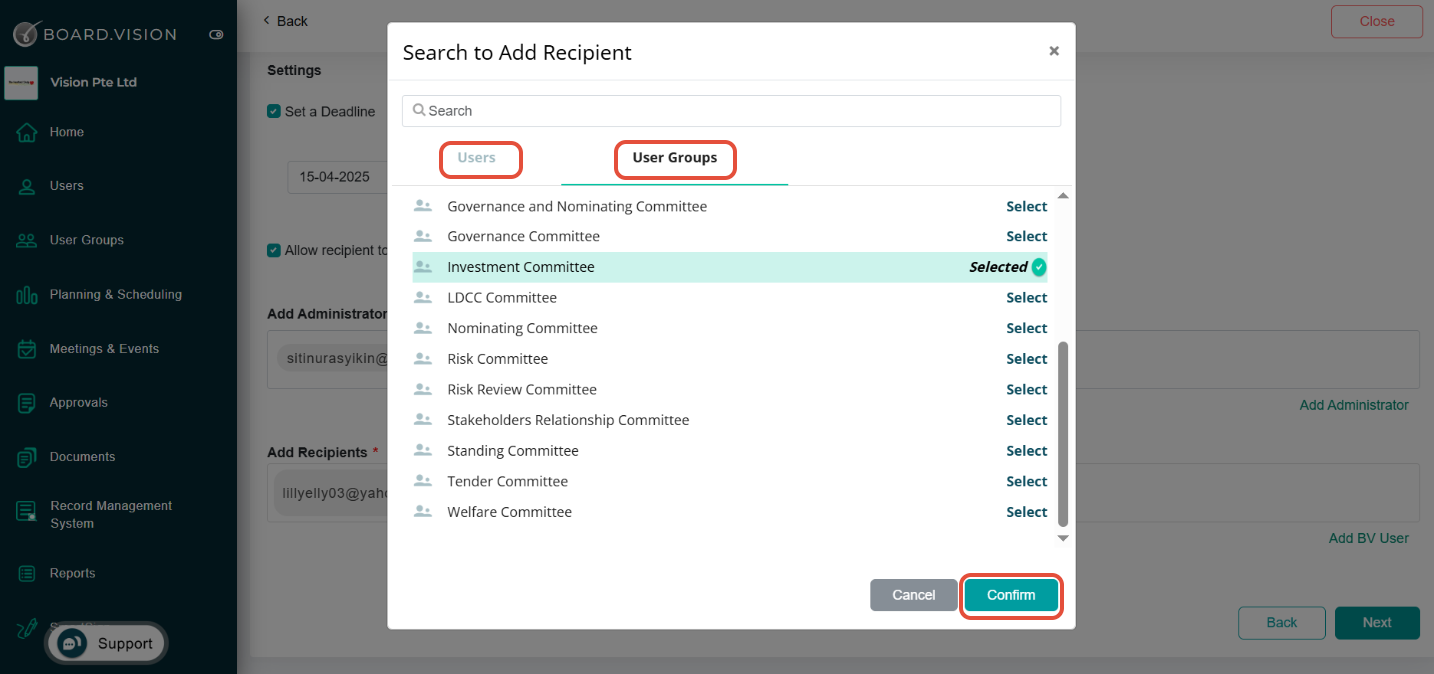Confirm the recipient selection
Viewport: 1434px width, 674px height.
1011,595
